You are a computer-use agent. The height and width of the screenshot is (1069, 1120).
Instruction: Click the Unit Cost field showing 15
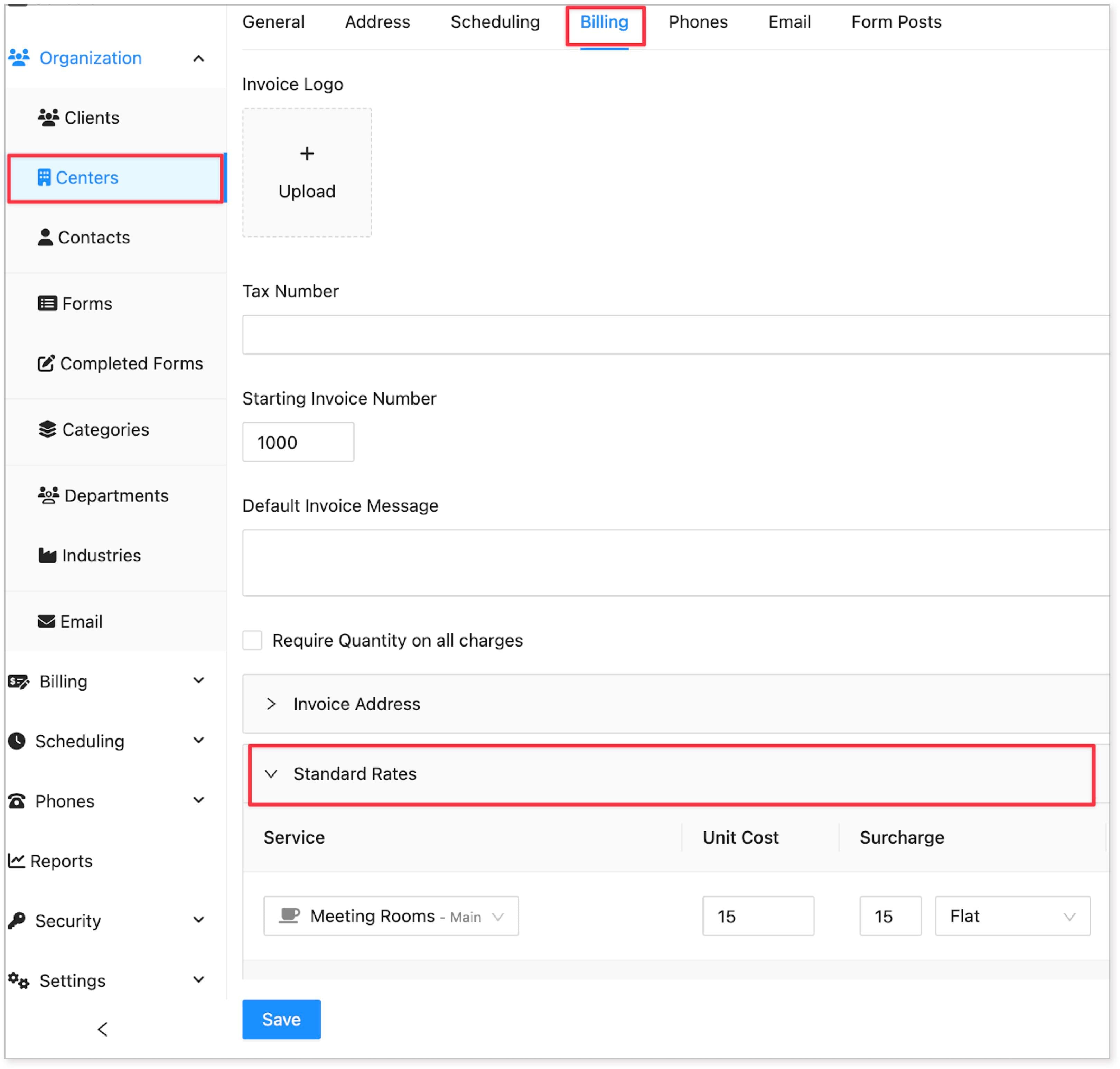[758, 916]
